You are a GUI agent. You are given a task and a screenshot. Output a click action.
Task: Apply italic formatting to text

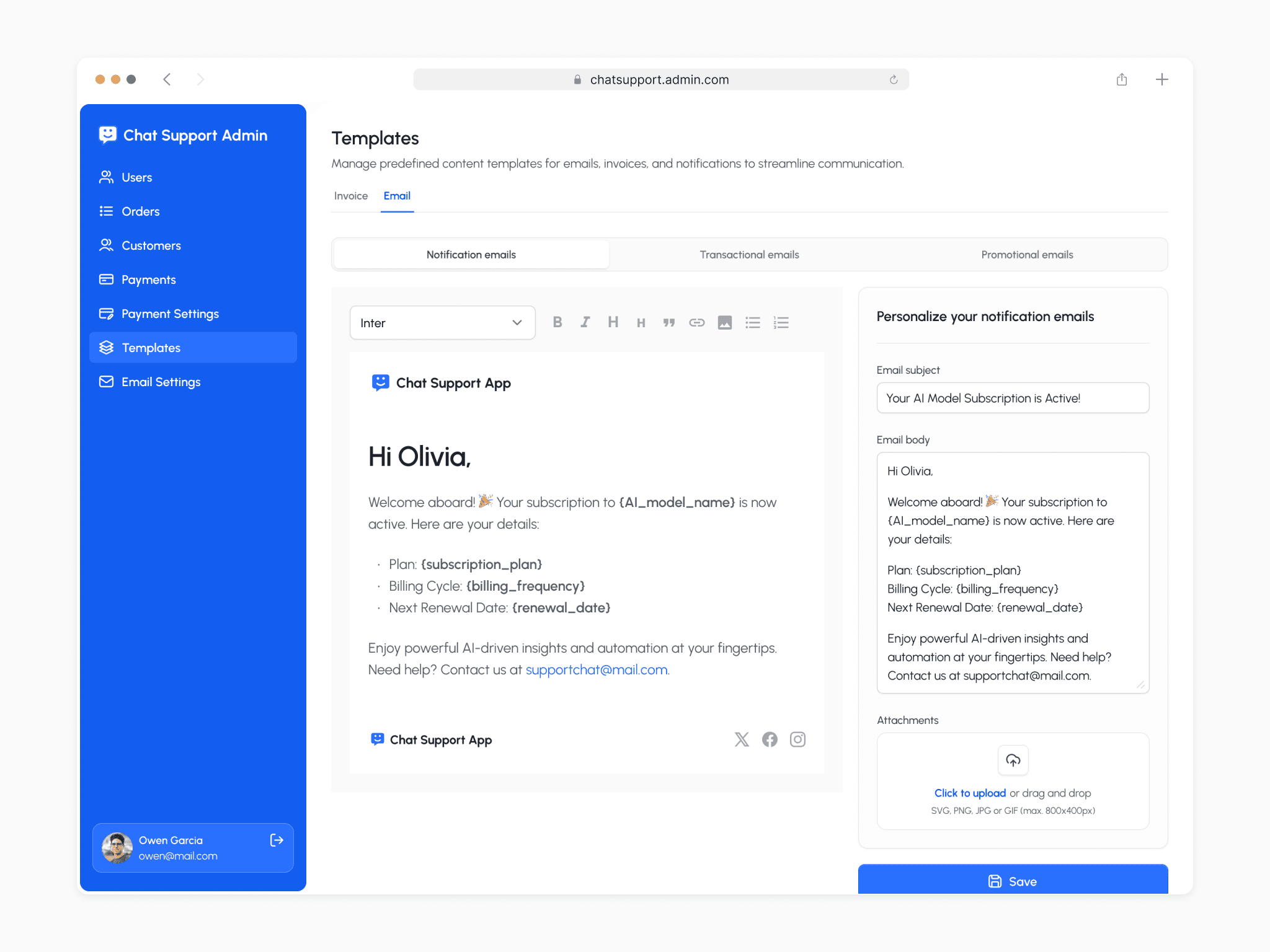(585, 322)
